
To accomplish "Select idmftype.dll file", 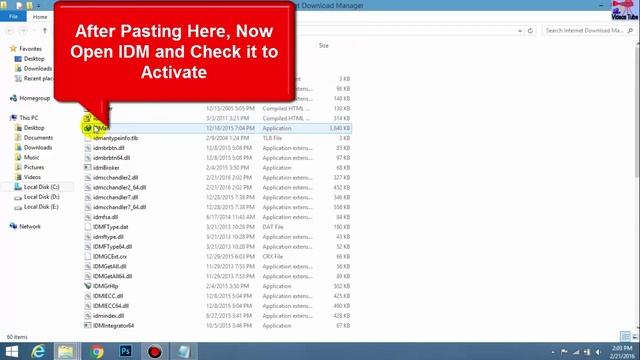I will pyautogui.click(x=108, y=237).
